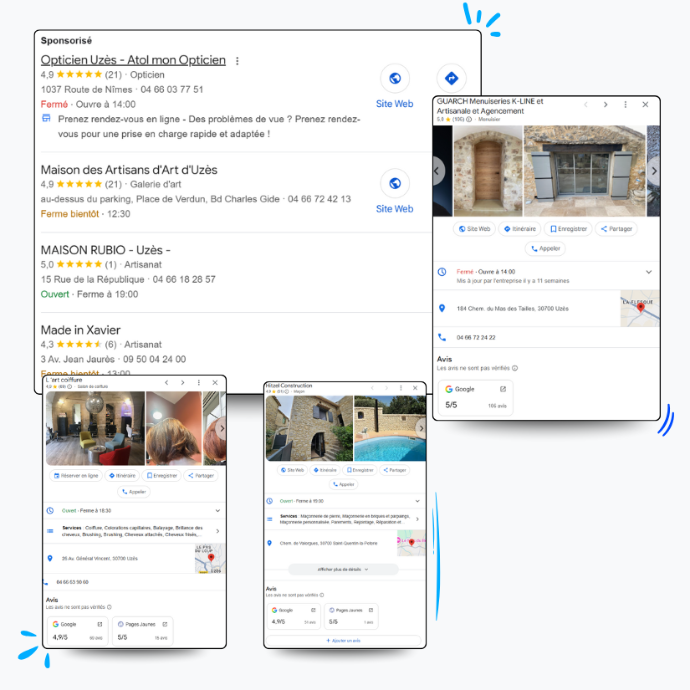The image size is (690, 690).
Task: Open the salon interior photo in L'art coiffure
Action: click(x=95, y=428)
